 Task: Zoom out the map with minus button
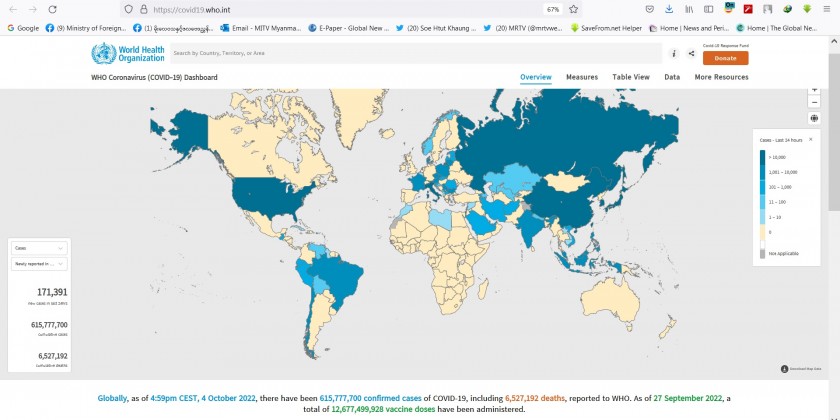(815, 102)
